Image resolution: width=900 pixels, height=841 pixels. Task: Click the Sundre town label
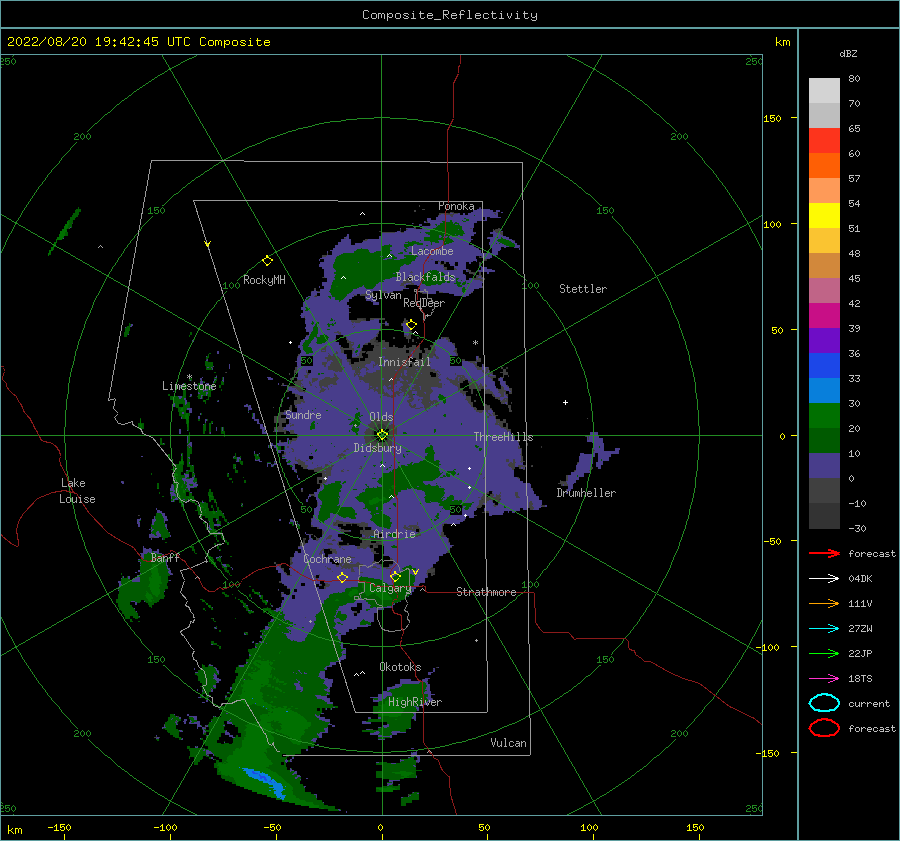pyautogui.click(x=303, y=415)
